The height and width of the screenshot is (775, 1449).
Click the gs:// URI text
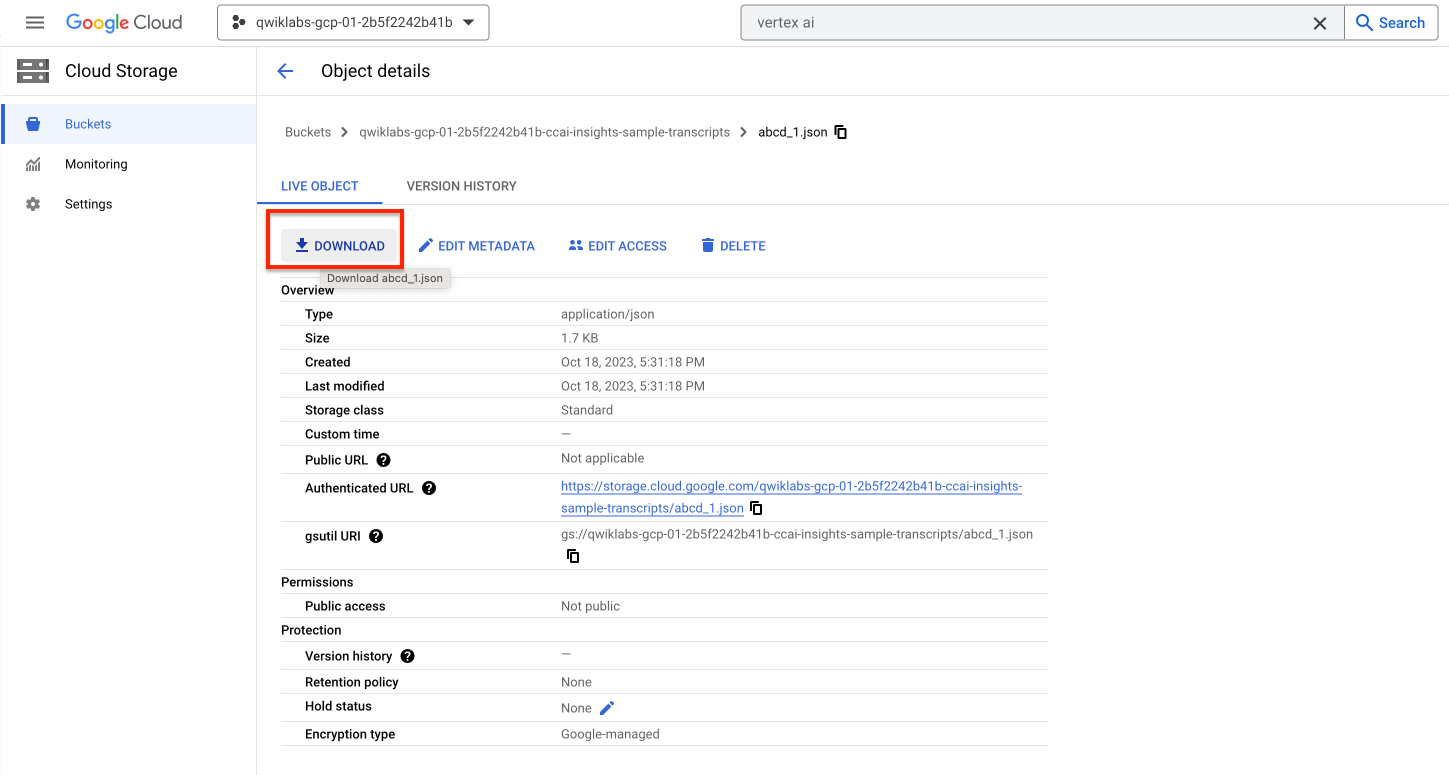tap(797, 534)
